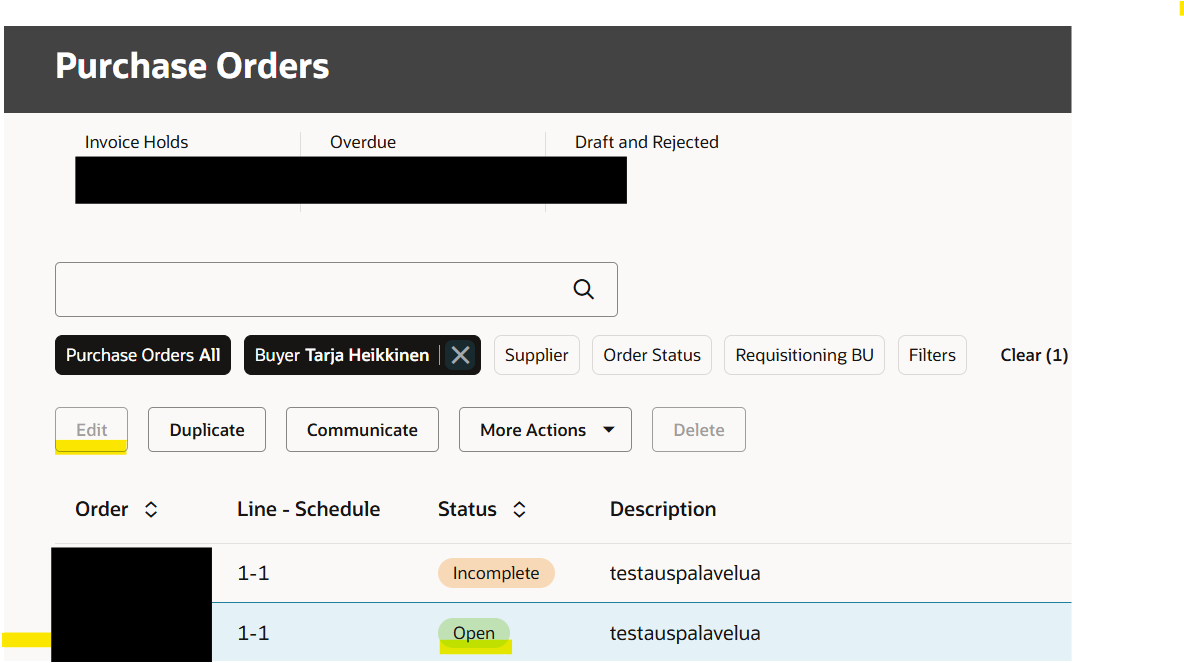
Task: Remove the Buyer Tarja Heikkinen filter chip
Action: click(x=460, y=354)
